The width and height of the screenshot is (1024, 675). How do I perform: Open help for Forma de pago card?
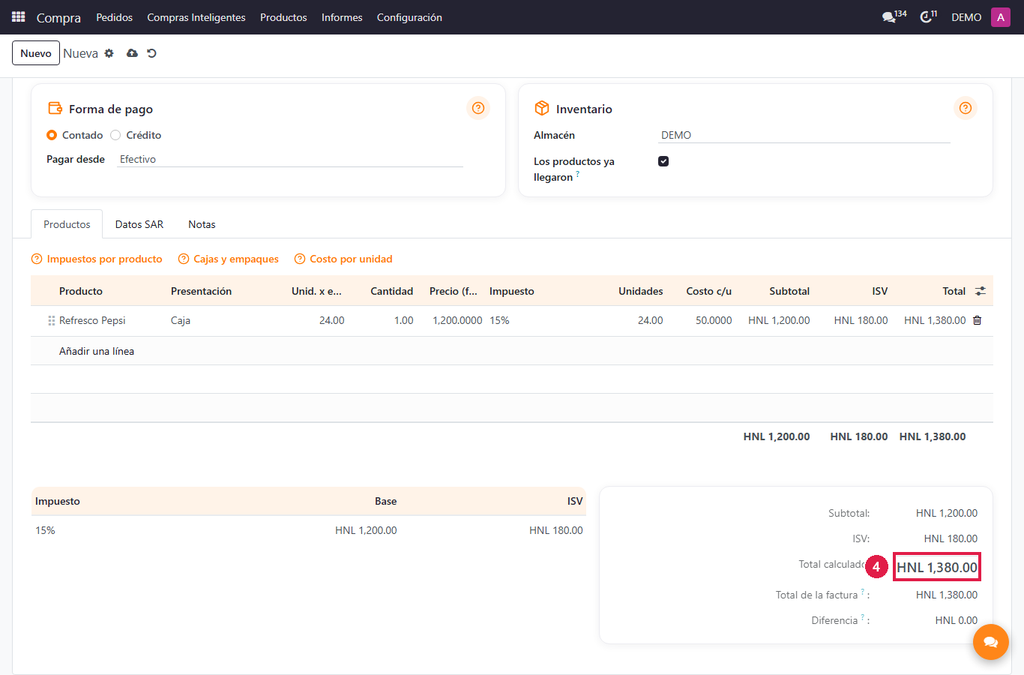[478, 108]
